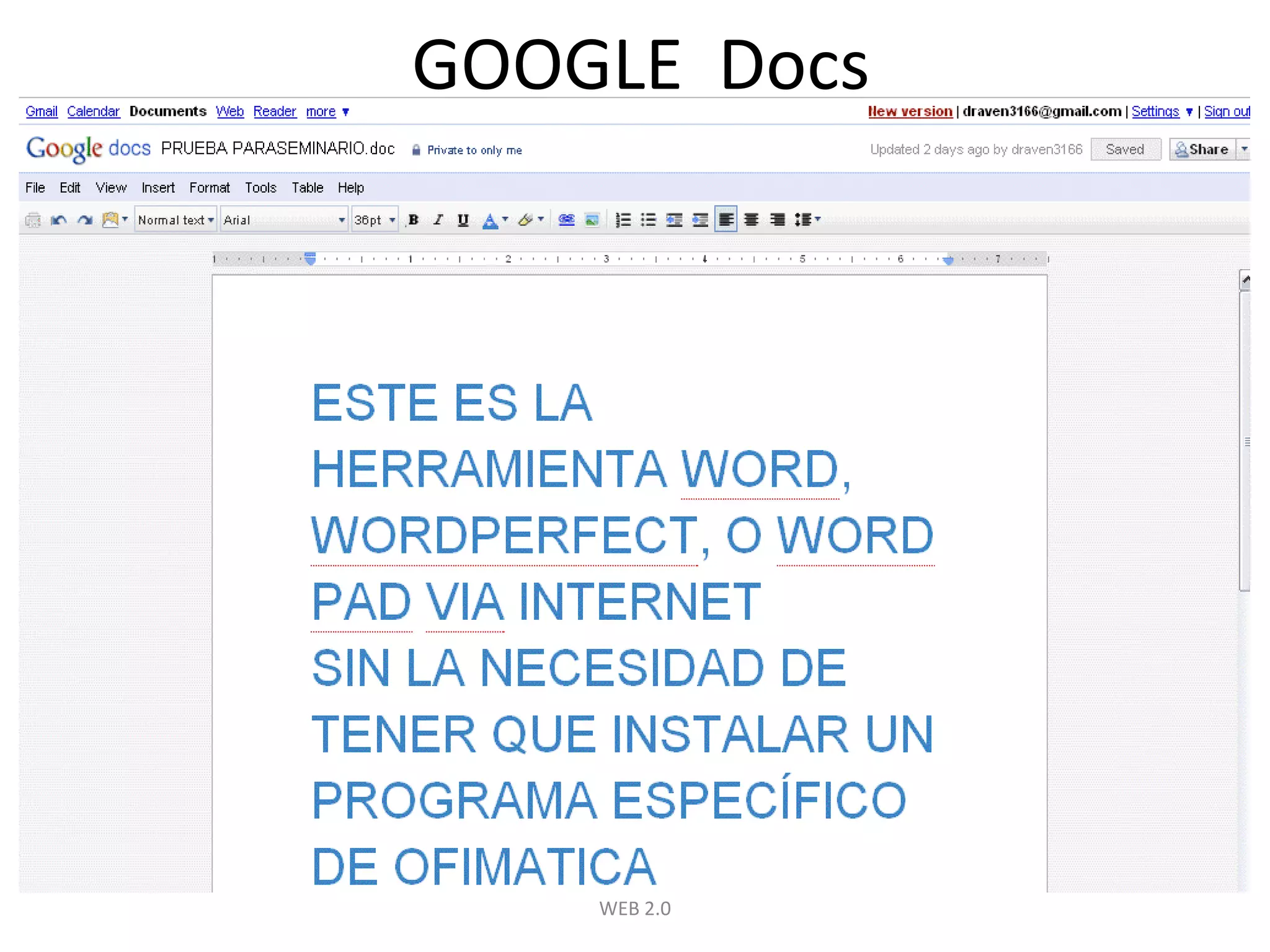Click the Google docs logo
The image size is (1270, 952).
(x=88, y=149)
